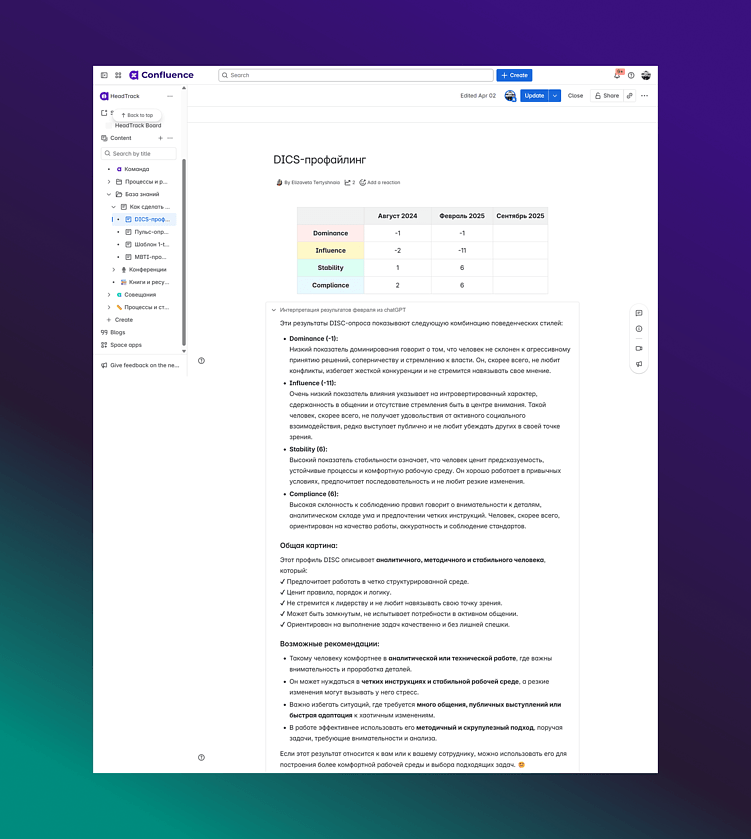Viewport: 751px width, 839px height.
Task: Click the Share button
Action: click(607, 96)
